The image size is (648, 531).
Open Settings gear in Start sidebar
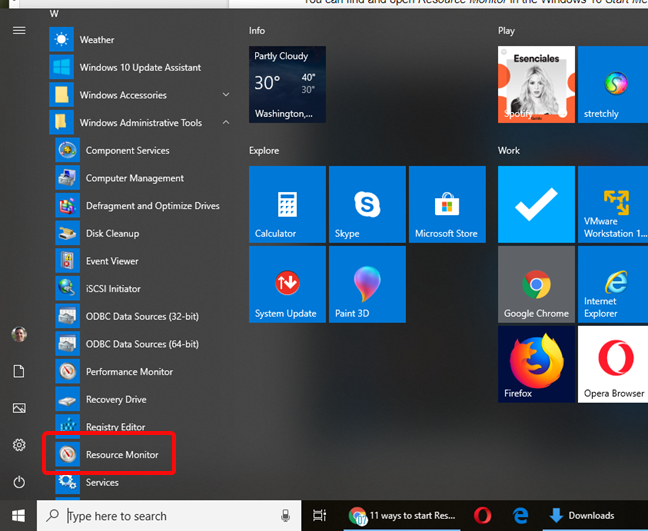19,445
